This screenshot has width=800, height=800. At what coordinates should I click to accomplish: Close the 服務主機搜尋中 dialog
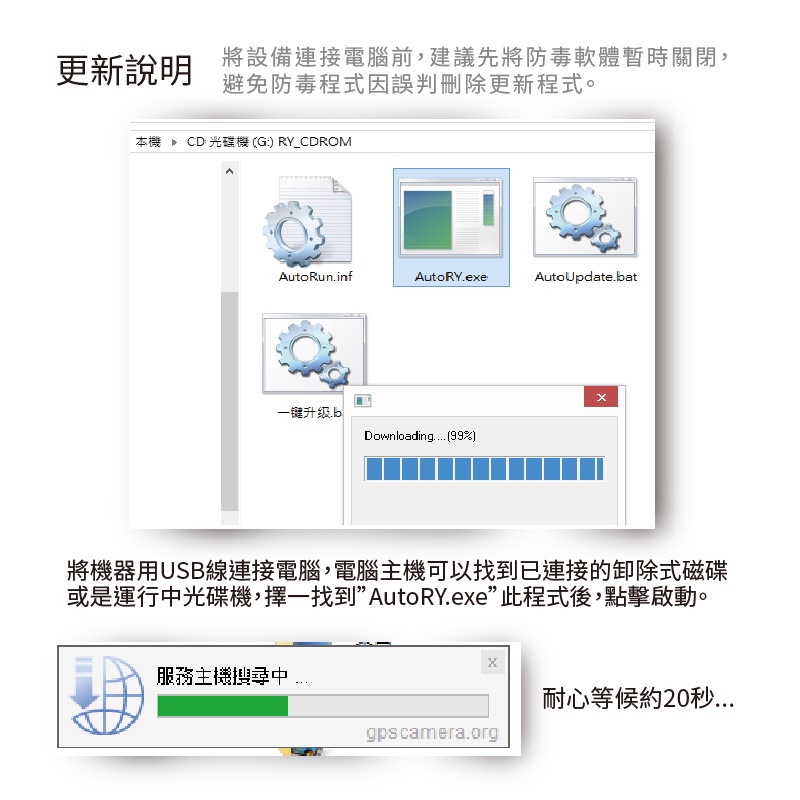[492, 663]
